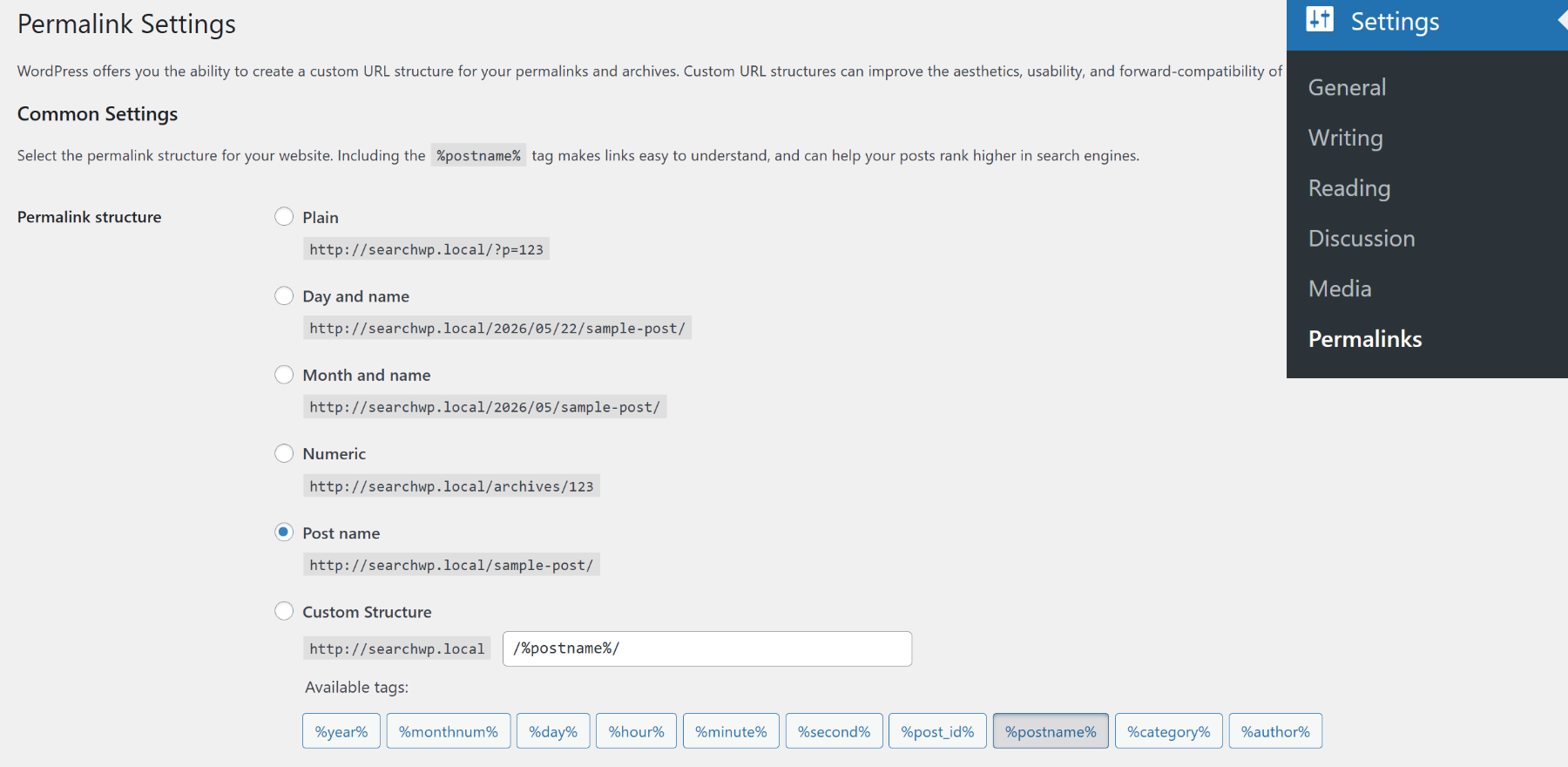Select Month and name radio button
Image resolution: width=1568 pixels, height=767 pixels.
coord(284,374)
